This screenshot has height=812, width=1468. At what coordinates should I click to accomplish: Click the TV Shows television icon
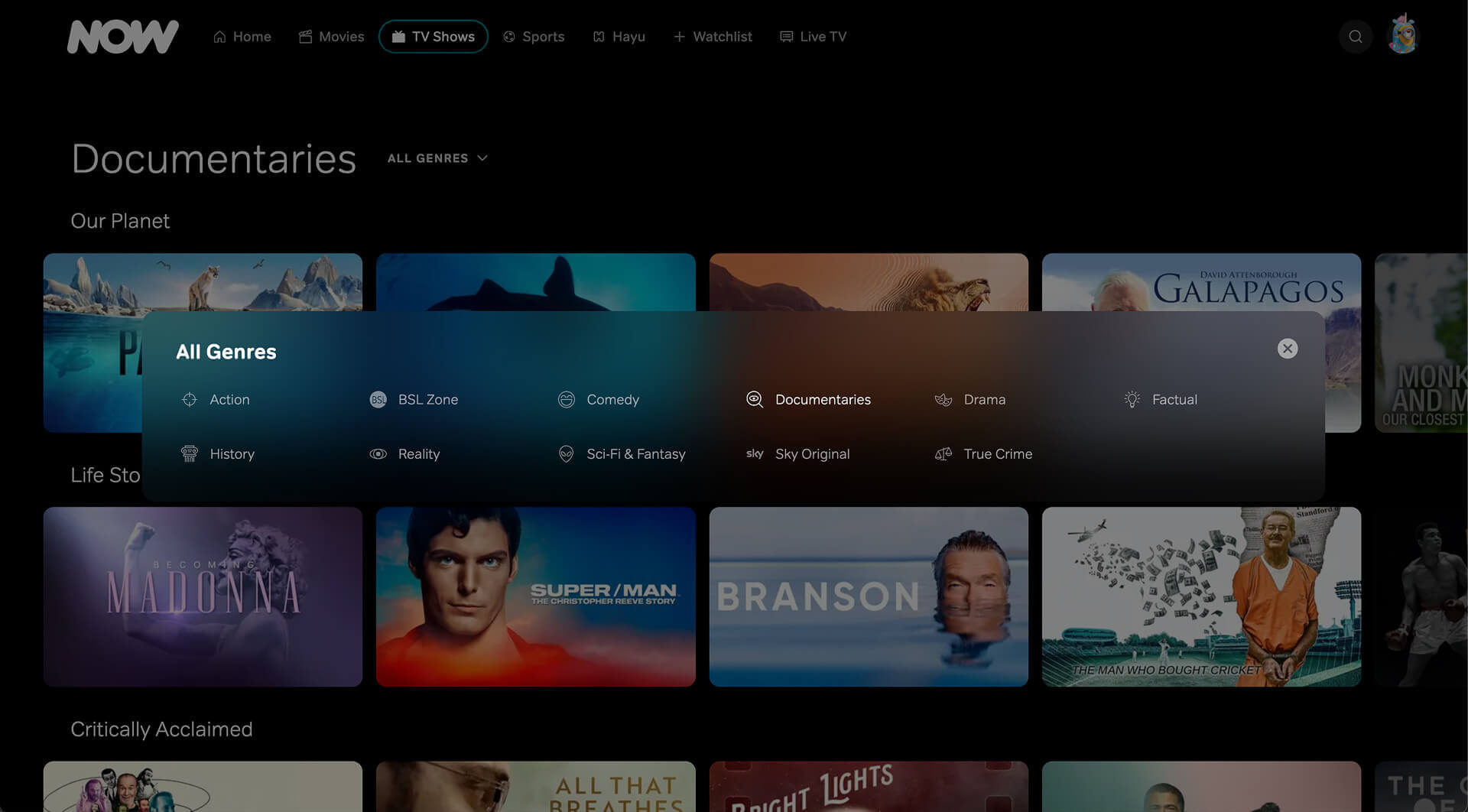coord(398,37)
